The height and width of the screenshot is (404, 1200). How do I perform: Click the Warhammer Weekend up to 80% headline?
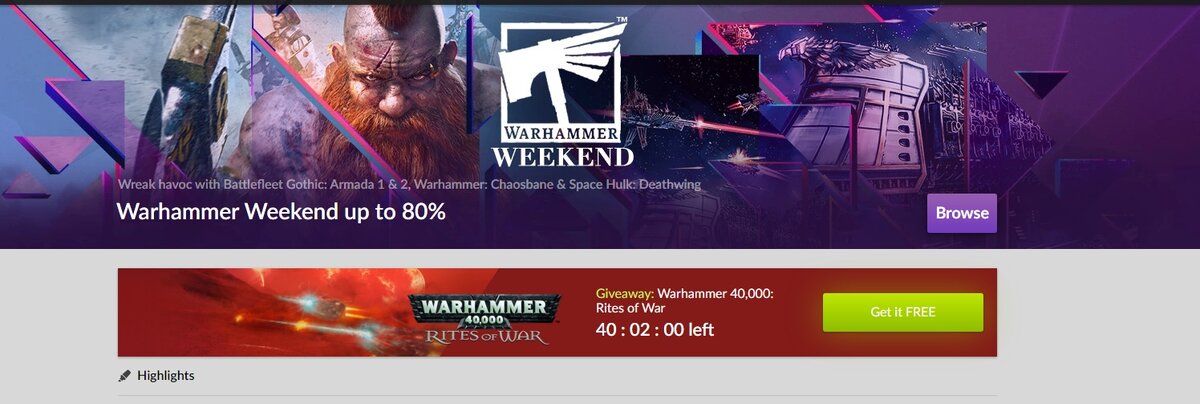281,212
